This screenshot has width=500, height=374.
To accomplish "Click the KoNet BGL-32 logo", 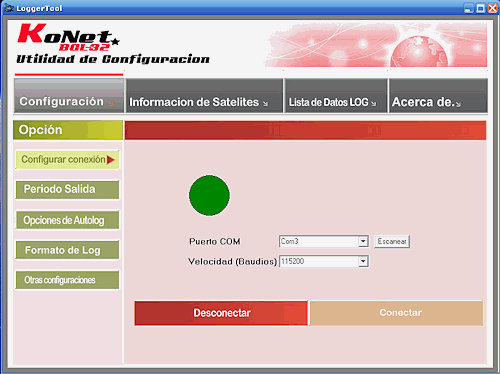I will (x=68, y=37).
